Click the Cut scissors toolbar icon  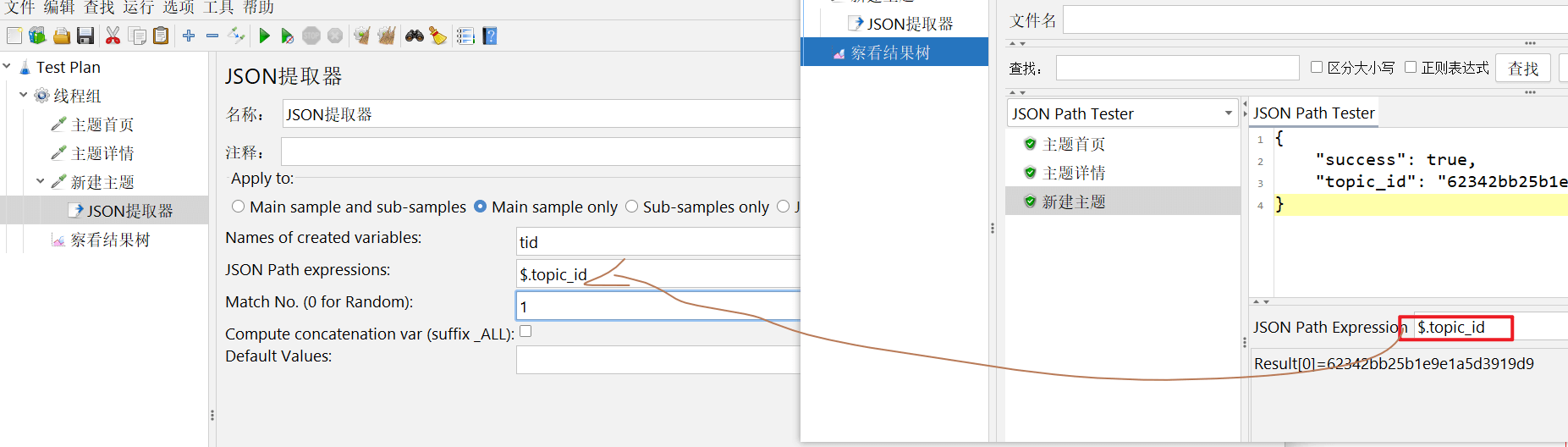(113, 36)
